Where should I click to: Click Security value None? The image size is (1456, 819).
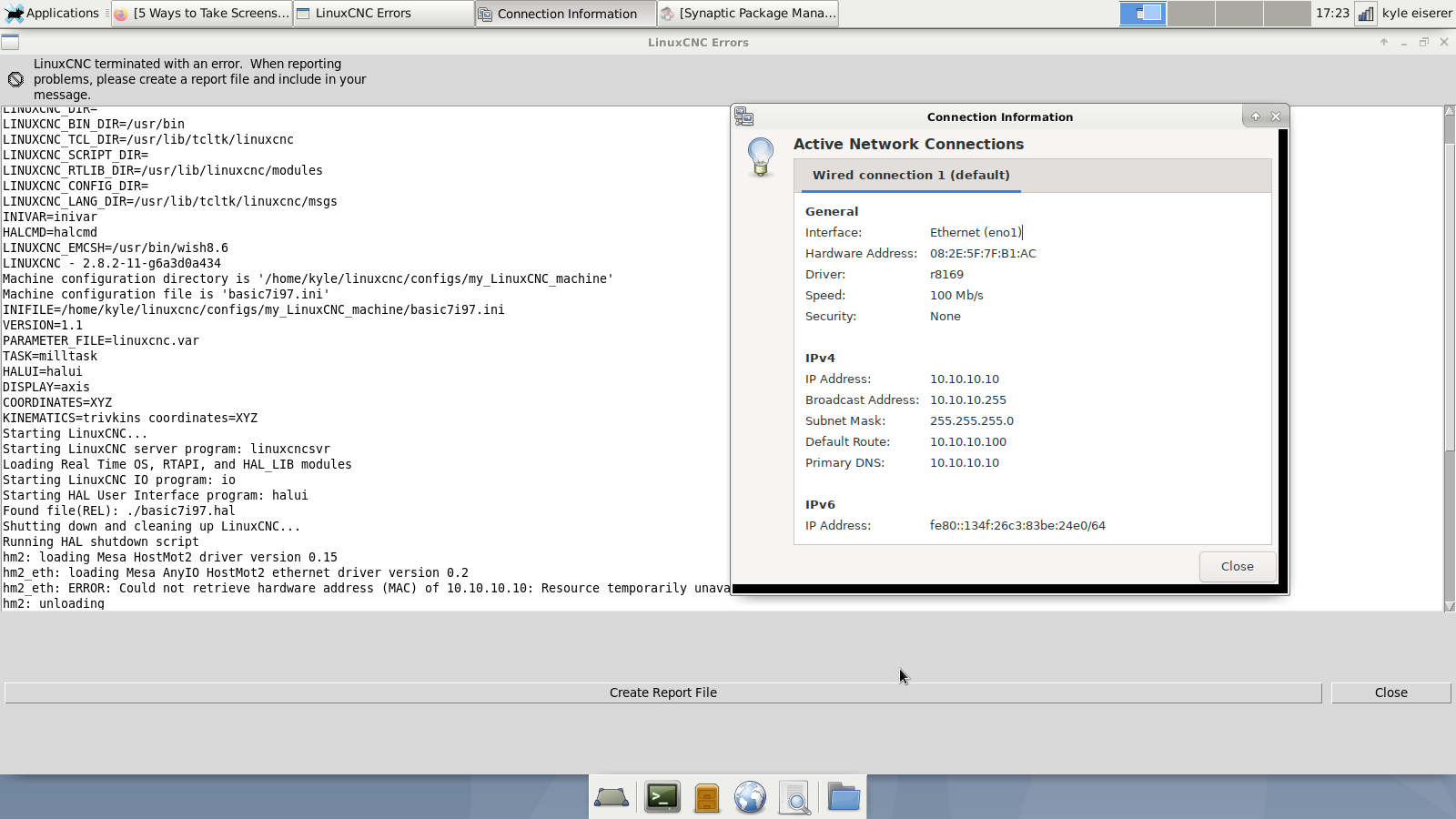[945, 316]
